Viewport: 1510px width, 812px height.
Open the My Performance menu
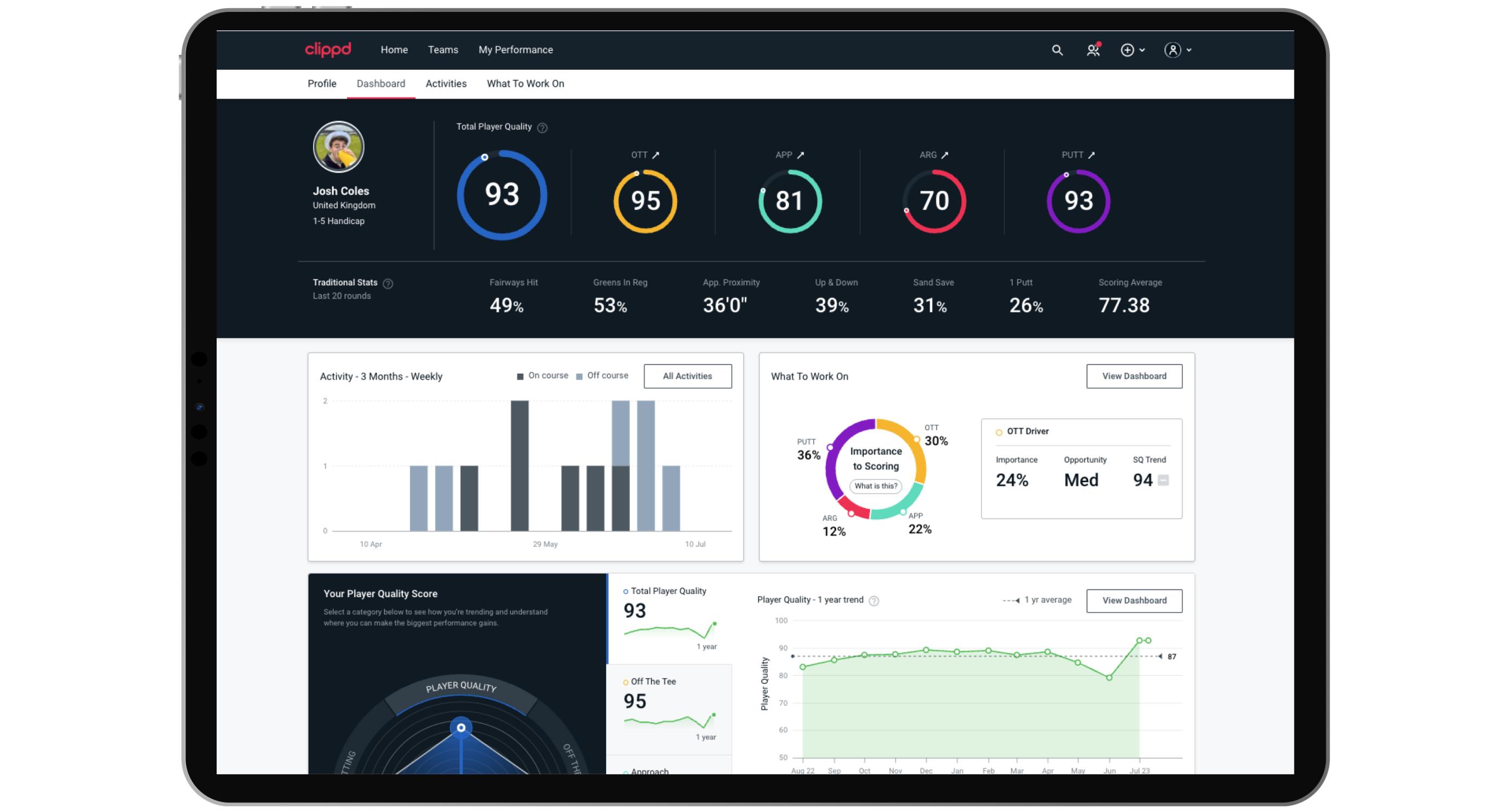coord(515,50)
